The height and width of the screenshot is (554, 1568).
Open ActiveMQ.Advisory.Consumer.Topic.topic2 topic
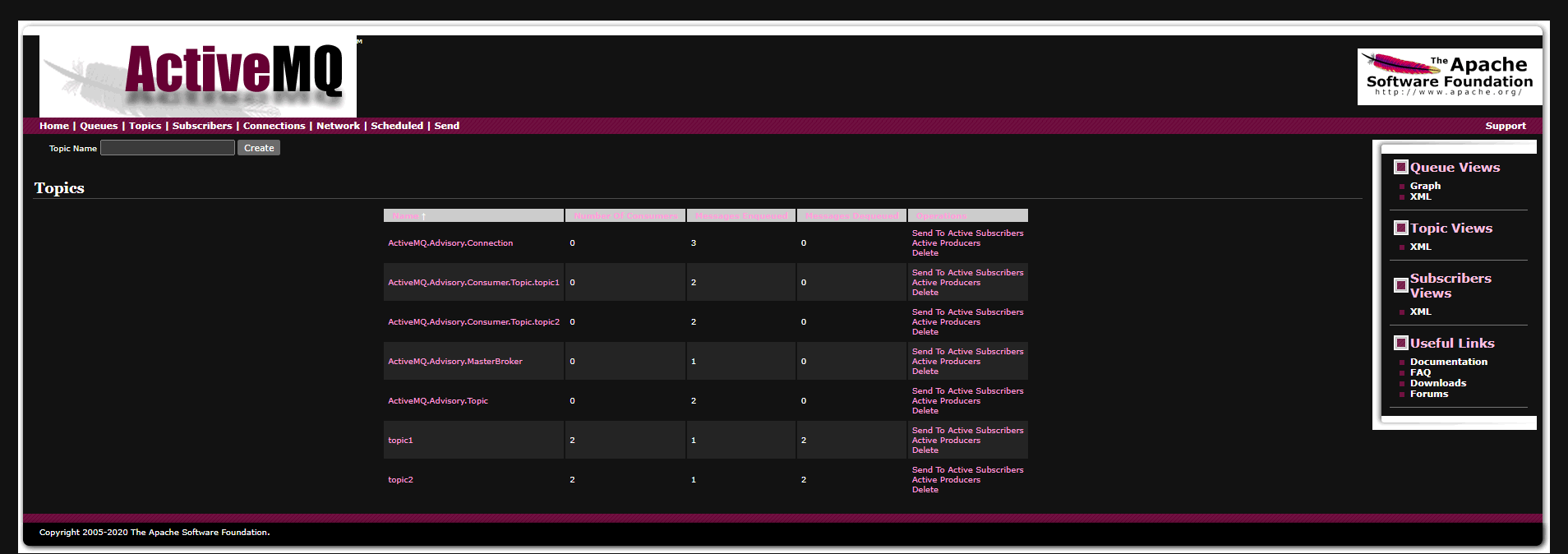(473, 322)
